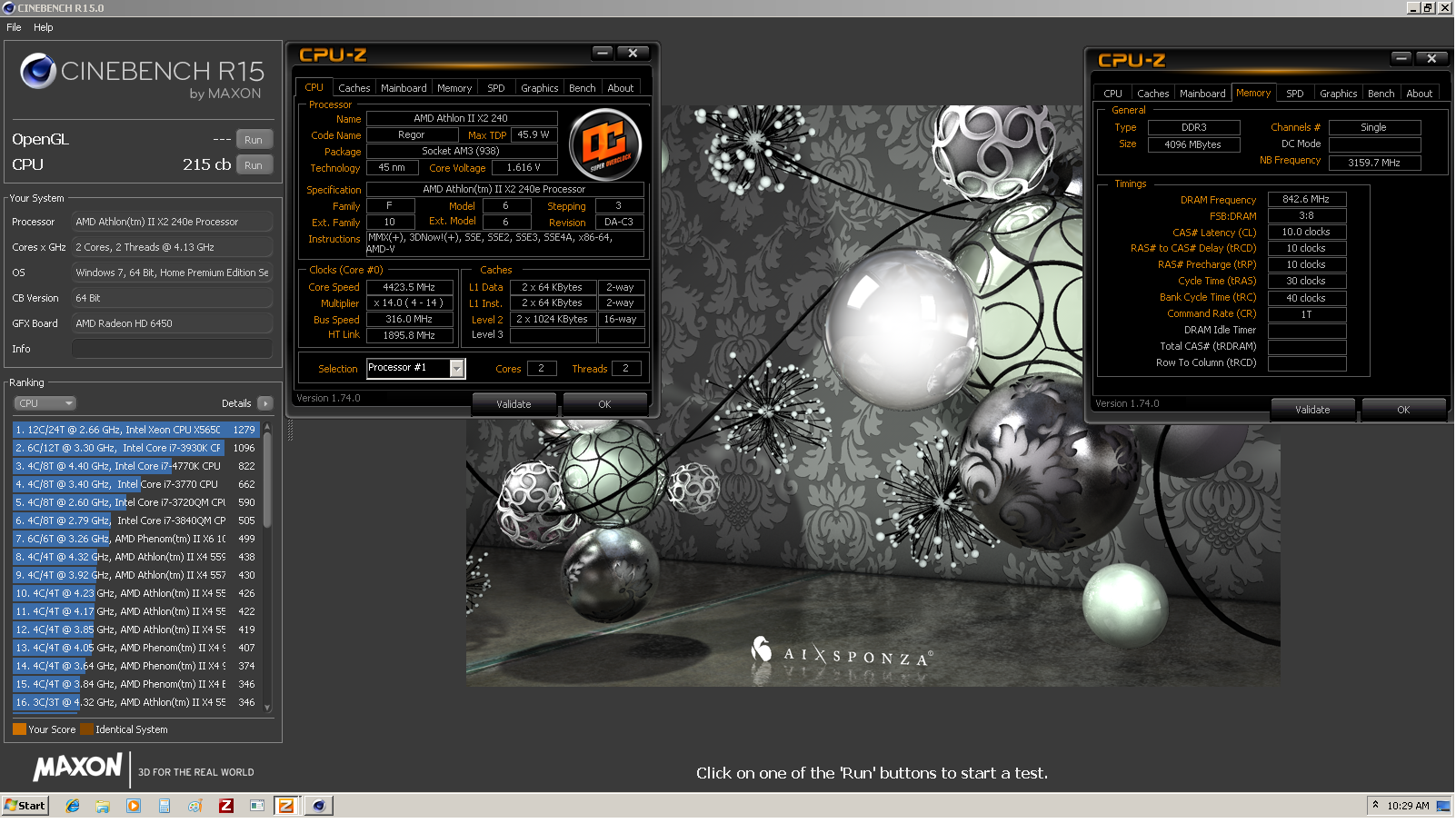1456x823 pixels.
Task: Open Graphics tab in right CPU-Z window
Action: pos(1339,94)
